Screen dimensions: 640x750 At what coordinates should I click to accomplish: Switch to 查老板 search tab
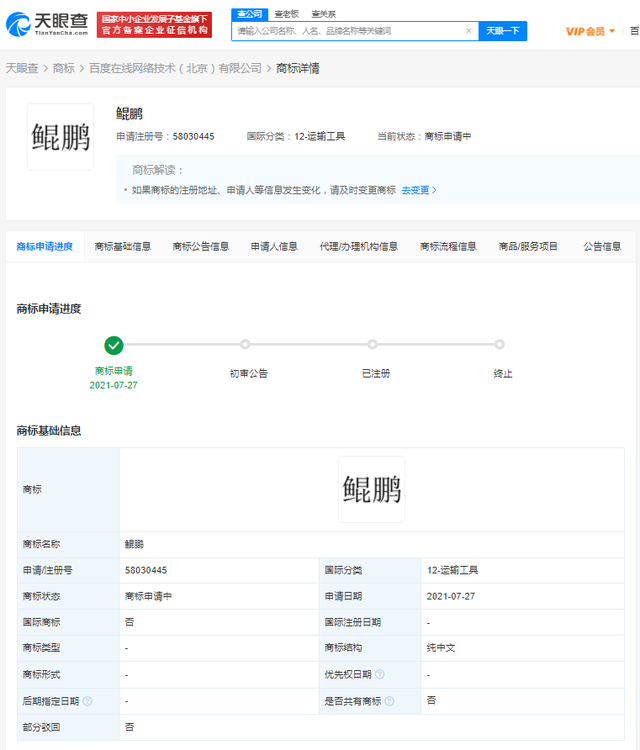click(287, 14)
